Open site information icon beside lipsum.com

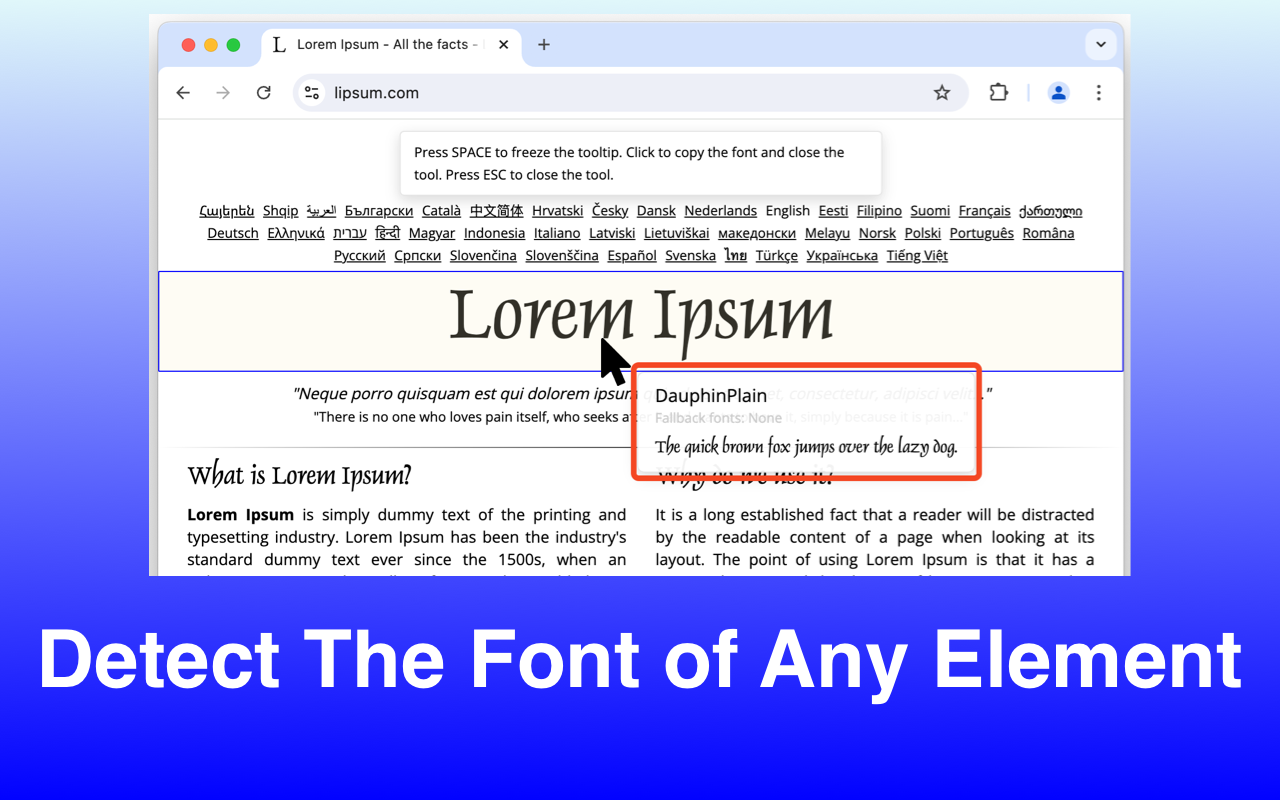tap(312, 93)
